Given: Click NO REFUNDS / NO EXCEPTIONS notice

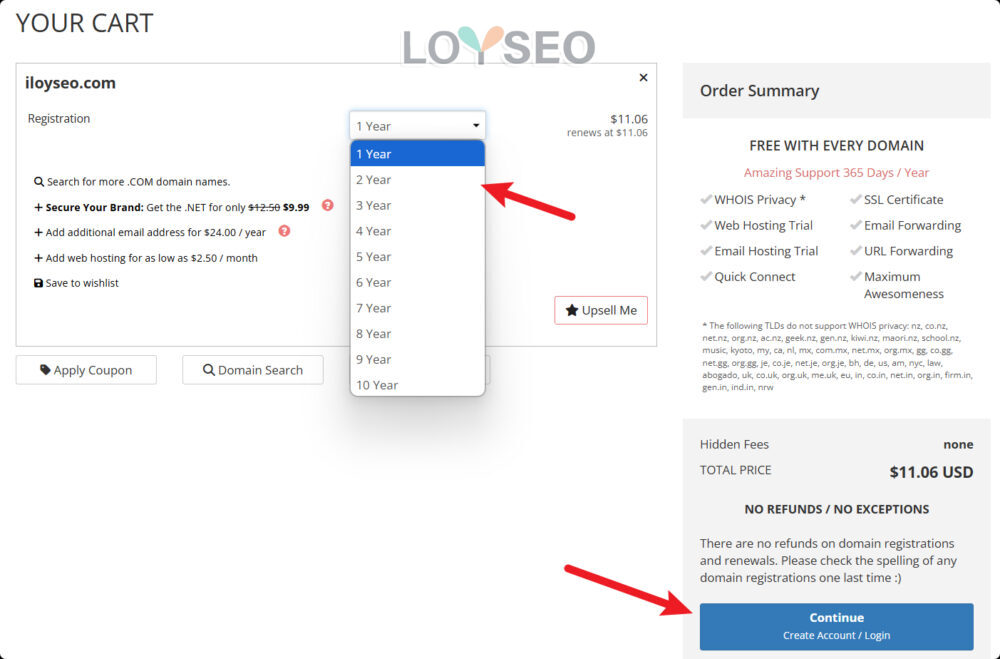Looking at the screenshot, I should (836, 509).
